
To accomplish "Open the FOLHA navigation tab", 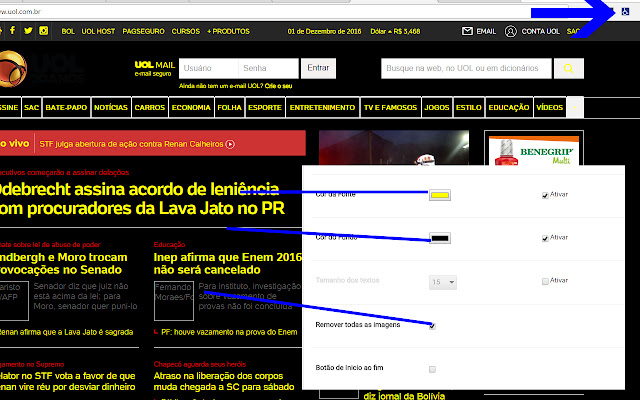I will click(x=229, y=108).
